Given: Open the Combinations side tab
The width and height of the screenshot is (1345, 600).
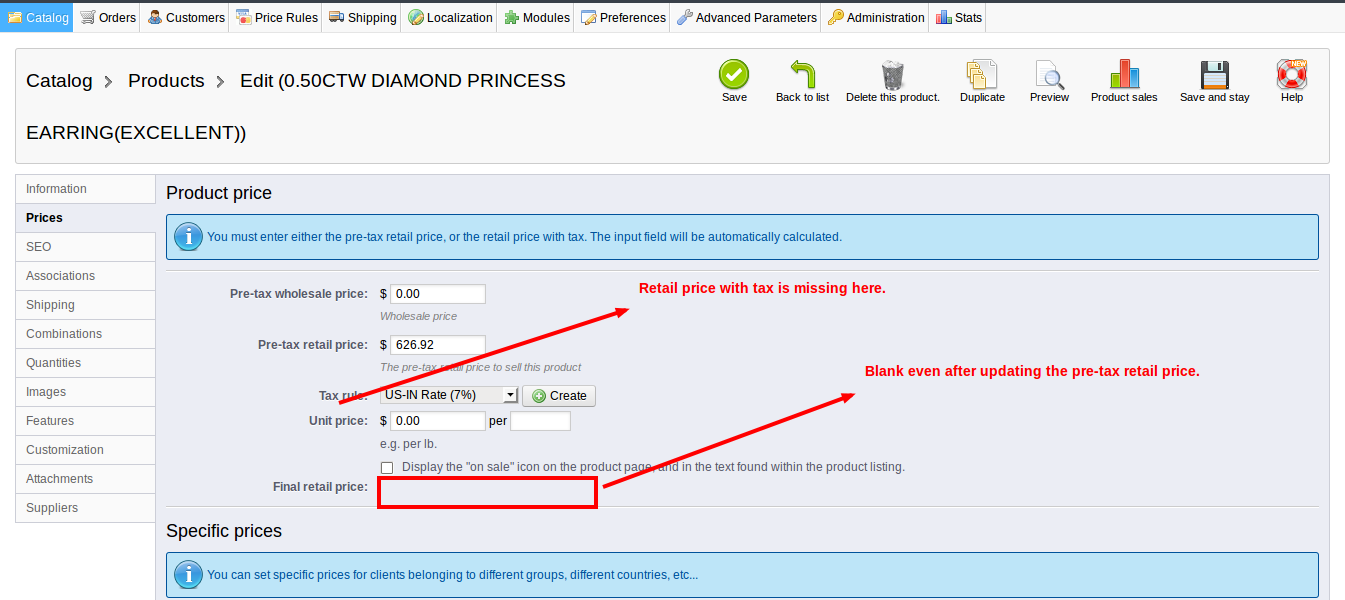Looking at the screenshot, I should click(x=86, y=334).
